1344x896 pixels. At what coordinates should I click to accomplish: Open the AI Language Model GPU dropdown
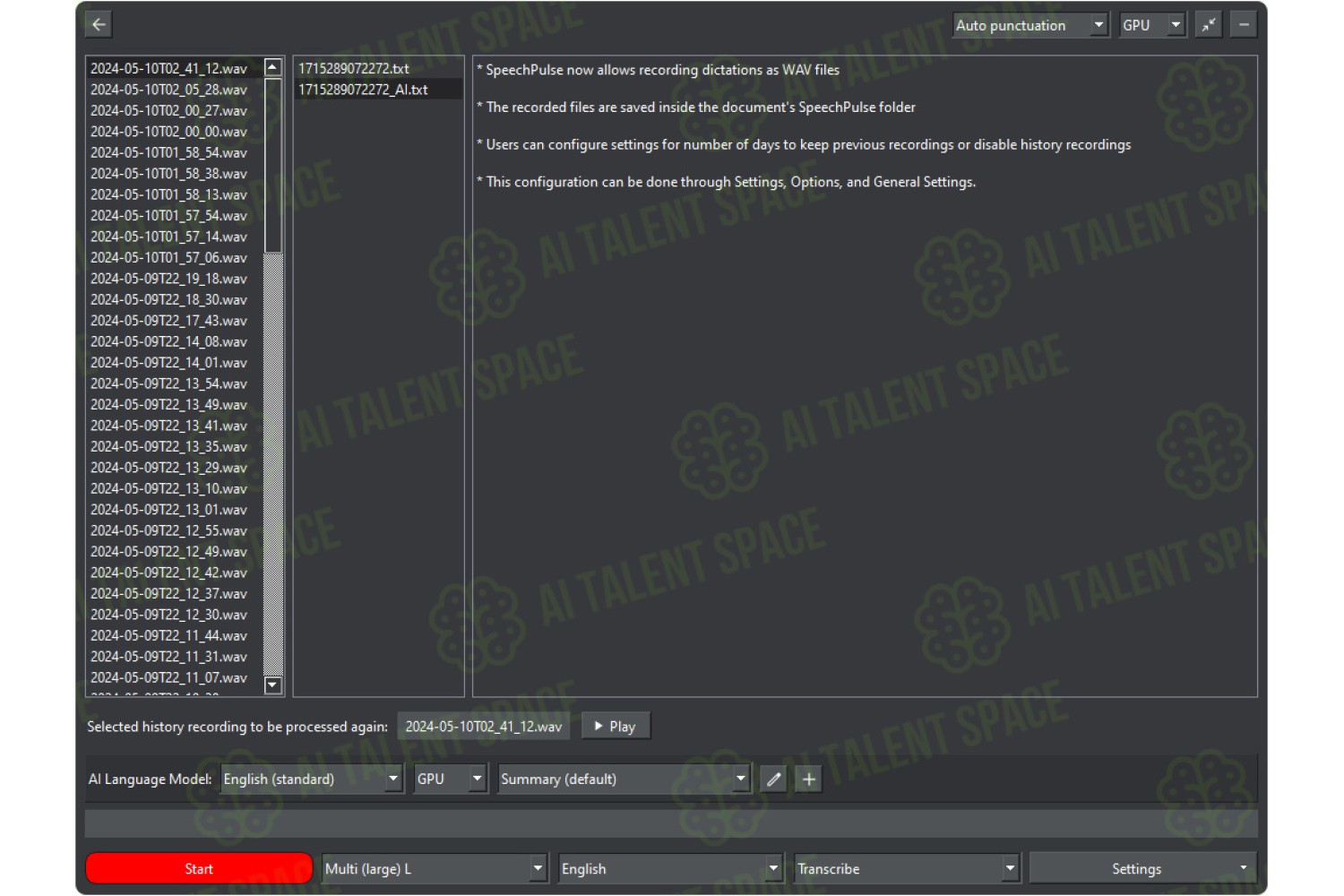[x=450, y=780]
